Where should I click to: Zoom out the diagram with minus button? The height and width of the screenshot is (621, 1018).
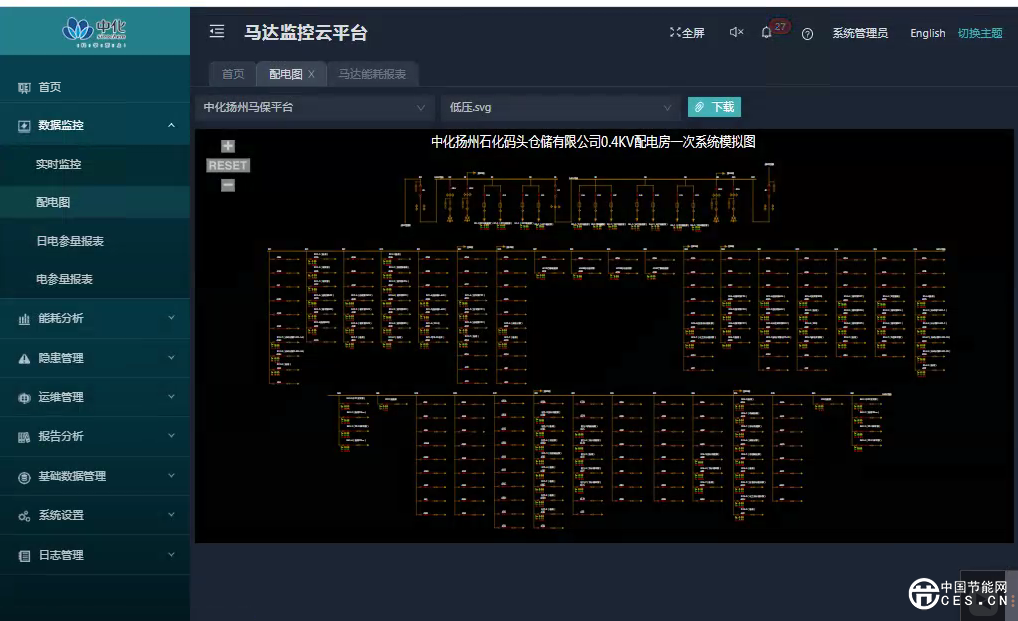tap(228, 185)
